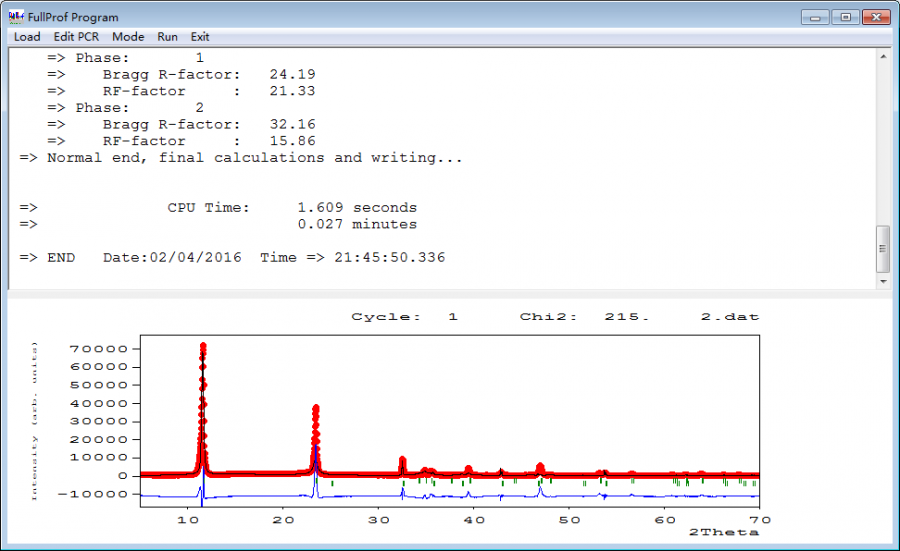The image size is (900, 551).
Task: Click the 2.dat file name label
Action: pos(730,317)
